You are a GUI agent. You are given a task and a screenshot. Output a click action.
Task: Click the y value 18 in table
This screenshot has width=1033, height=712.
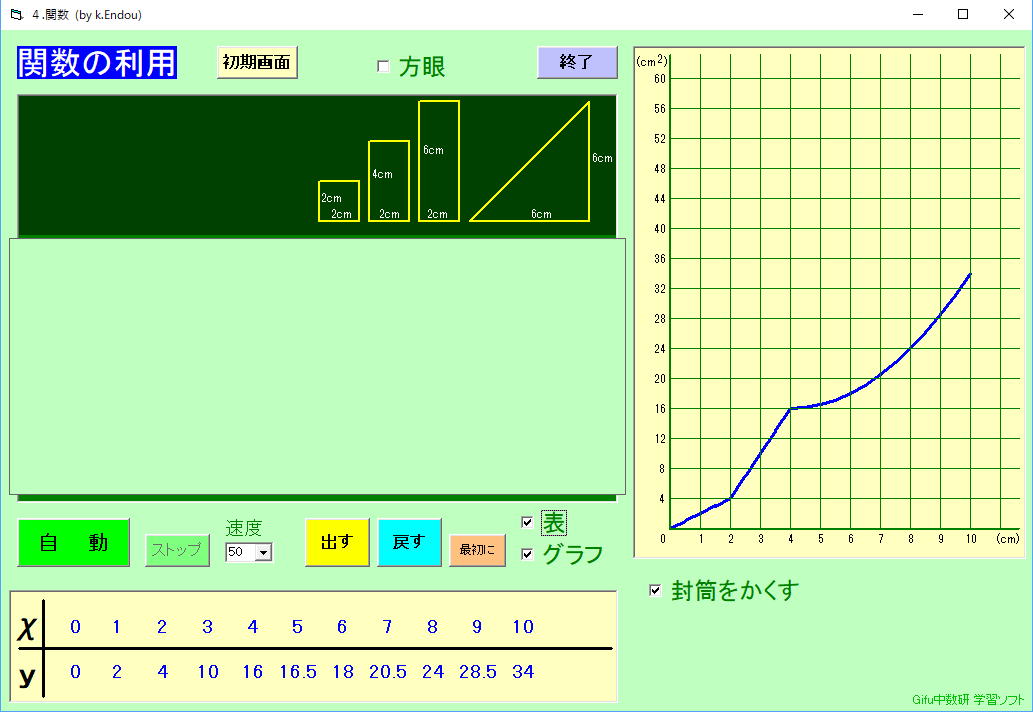point(343,672)
